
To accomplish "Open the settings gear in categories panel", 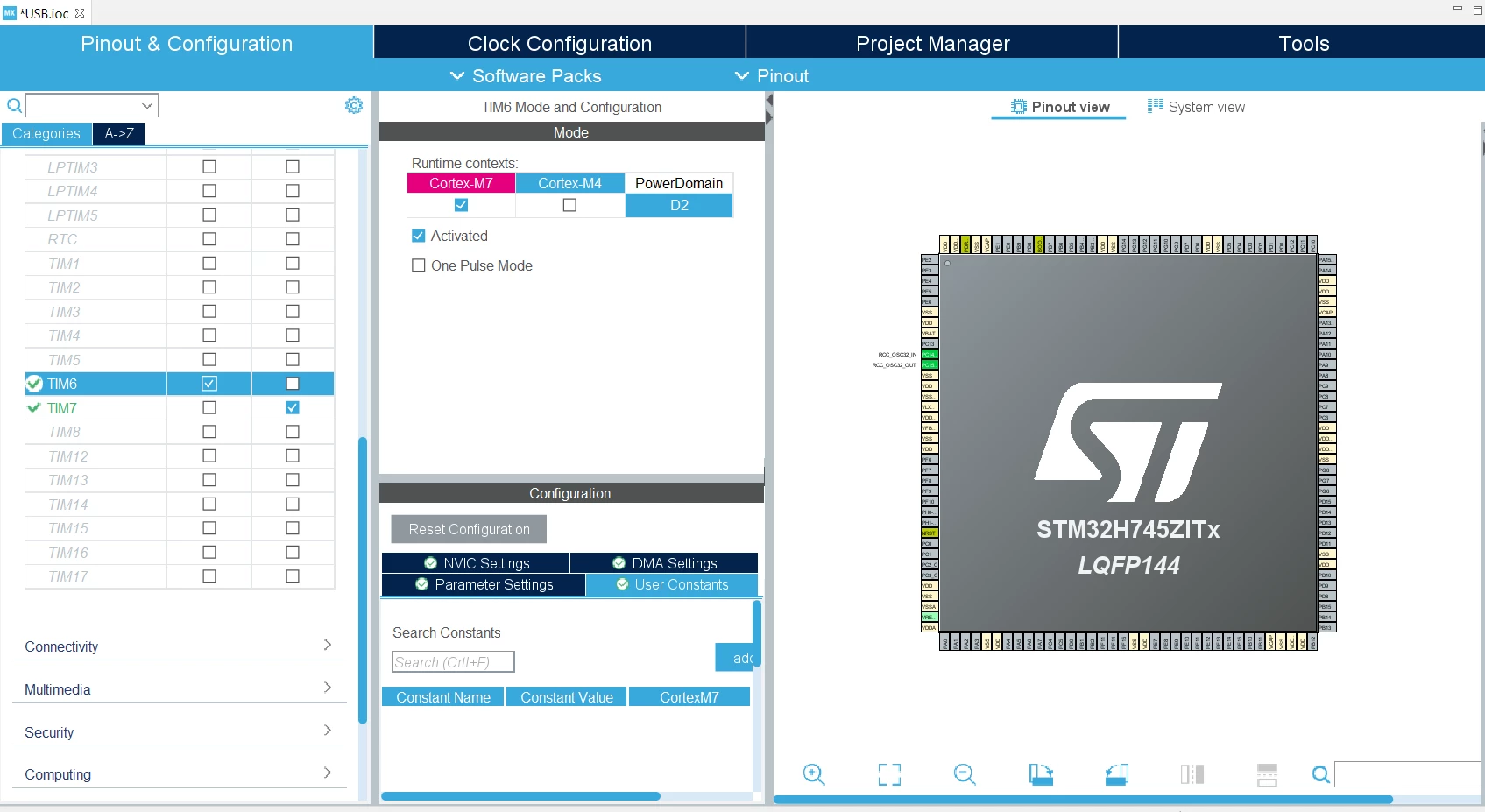I will point(354,105).
